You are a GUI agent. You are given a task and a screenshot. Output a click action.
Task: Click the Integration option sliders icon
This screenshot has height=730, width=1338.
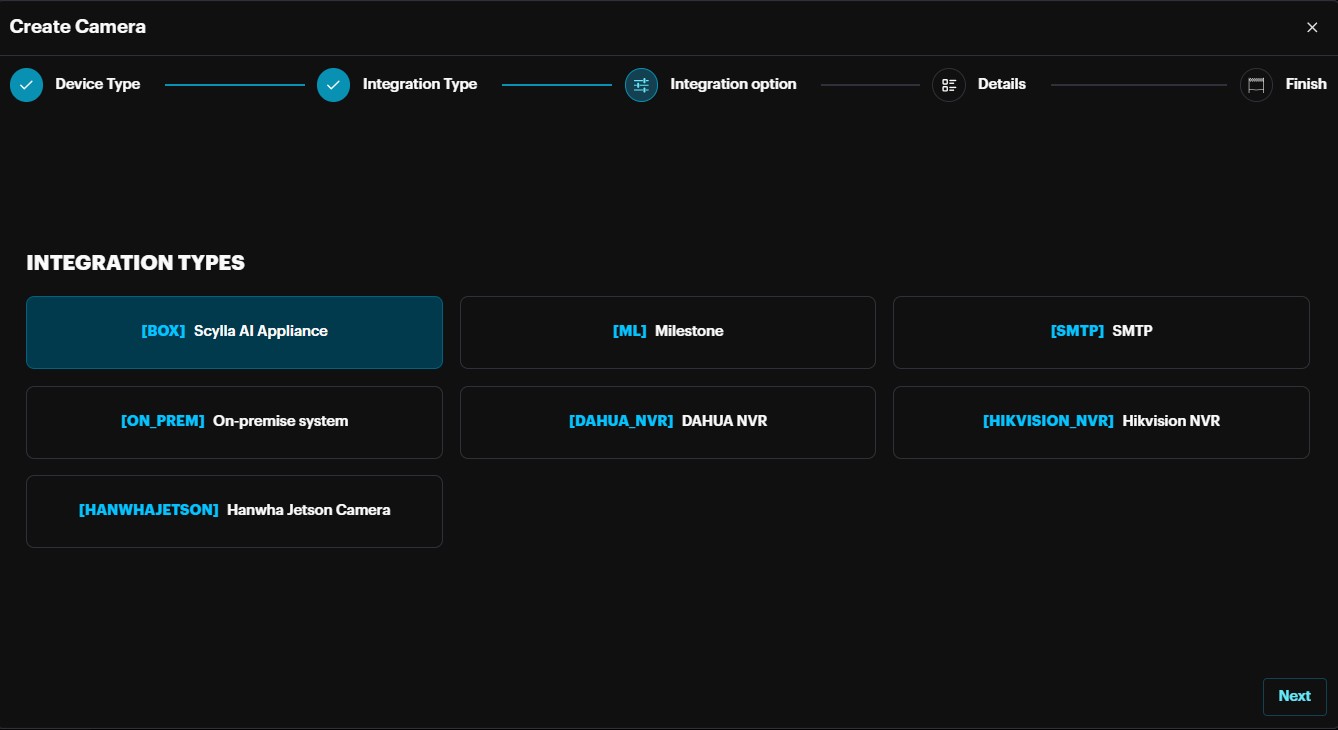(x=641, y=85)
